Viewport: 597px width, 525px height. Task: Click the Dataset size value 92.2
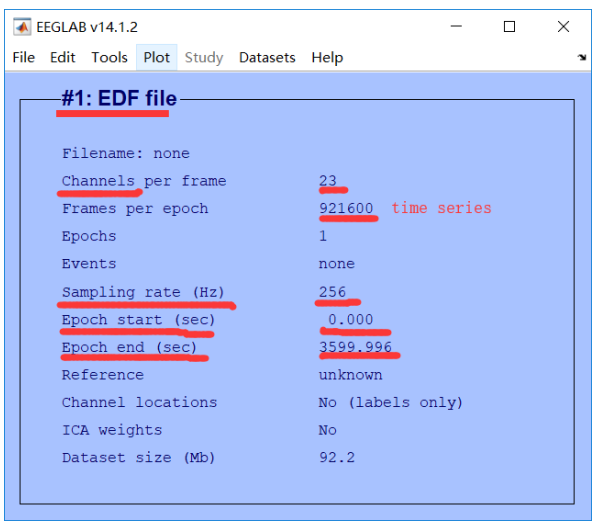pos(337,457)
